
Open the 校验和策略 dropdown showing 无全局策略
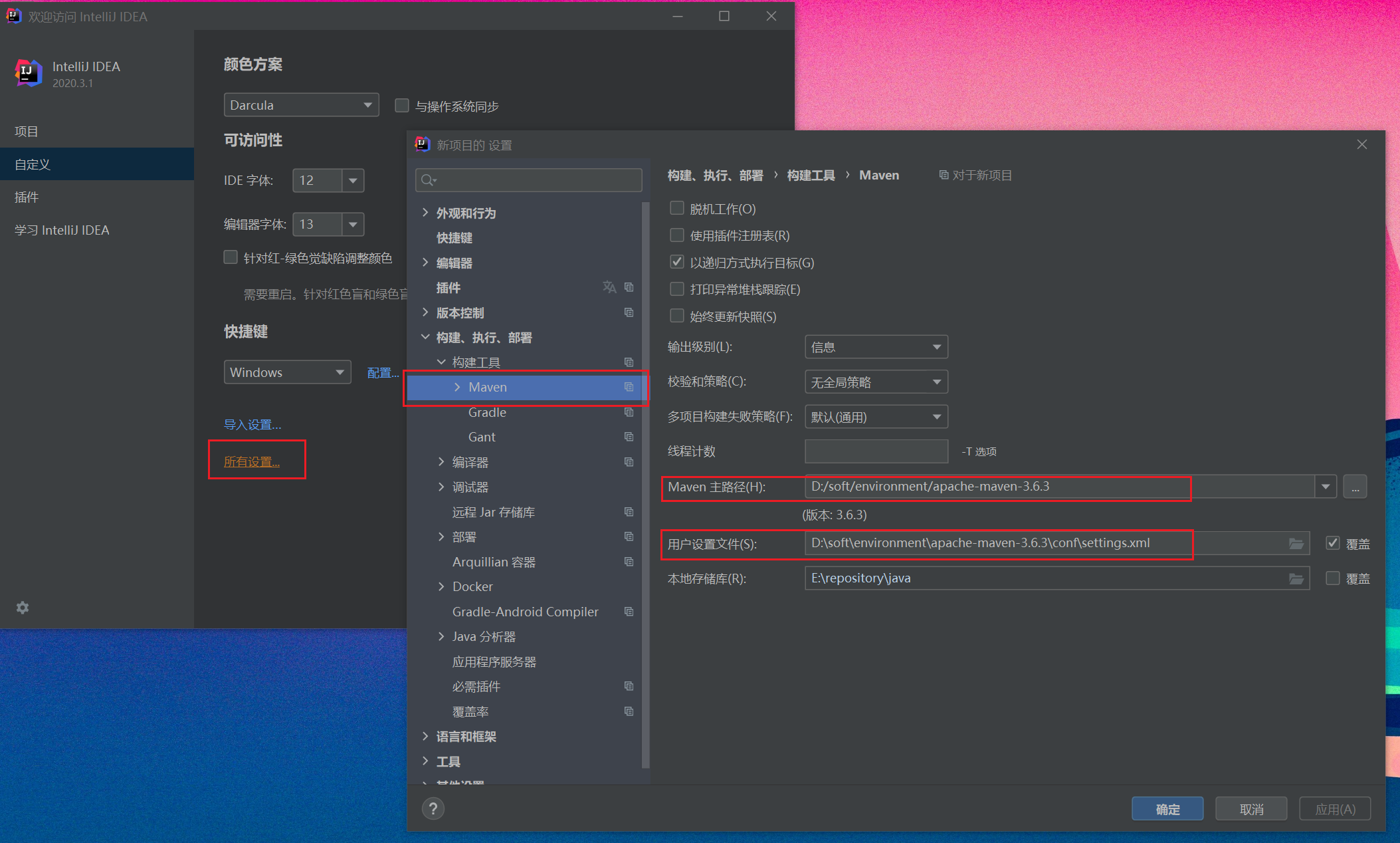(x=876, y=382)
